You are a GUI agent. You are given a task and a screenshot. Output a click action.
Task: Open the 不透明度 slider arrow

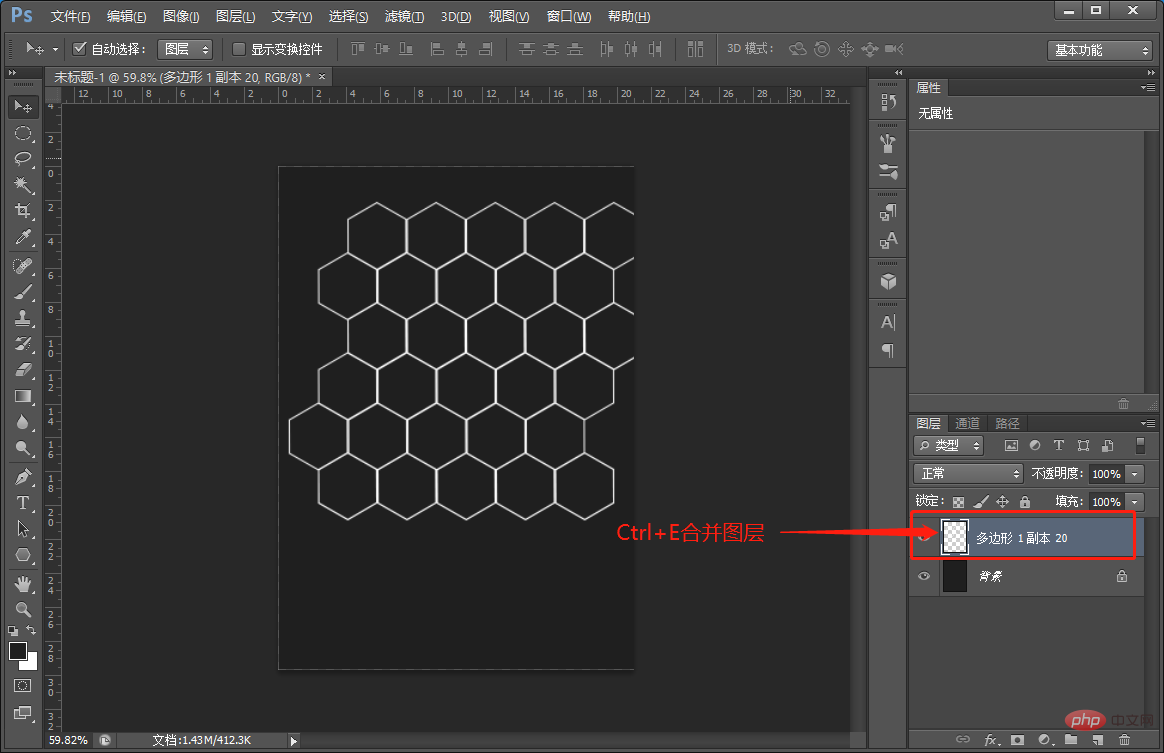click(x=1134, y=474)
